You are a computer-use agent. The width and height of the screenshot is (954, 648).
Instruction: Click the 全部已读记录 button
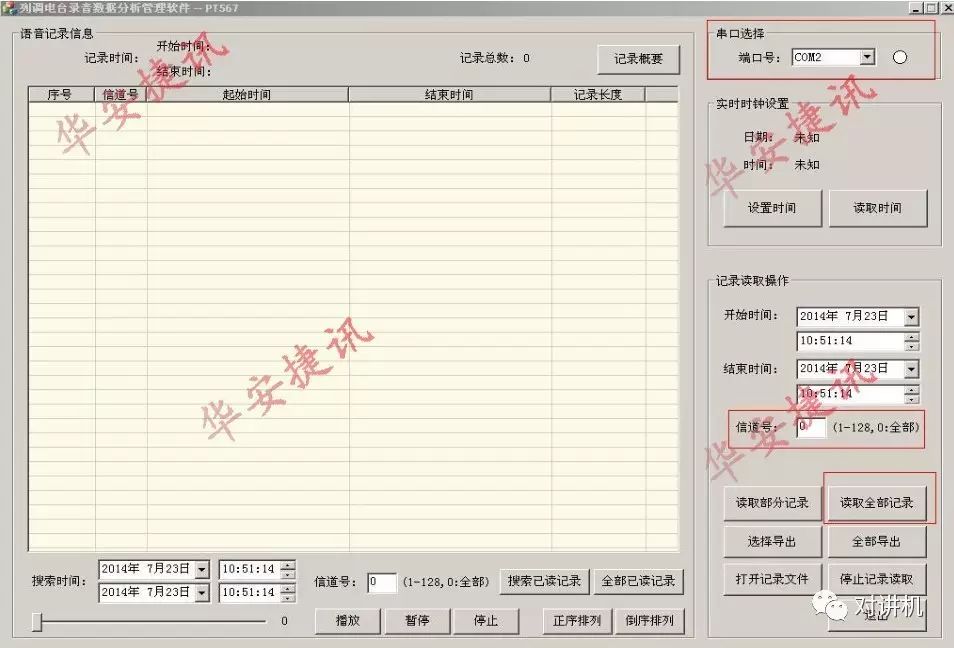[639, 582]
